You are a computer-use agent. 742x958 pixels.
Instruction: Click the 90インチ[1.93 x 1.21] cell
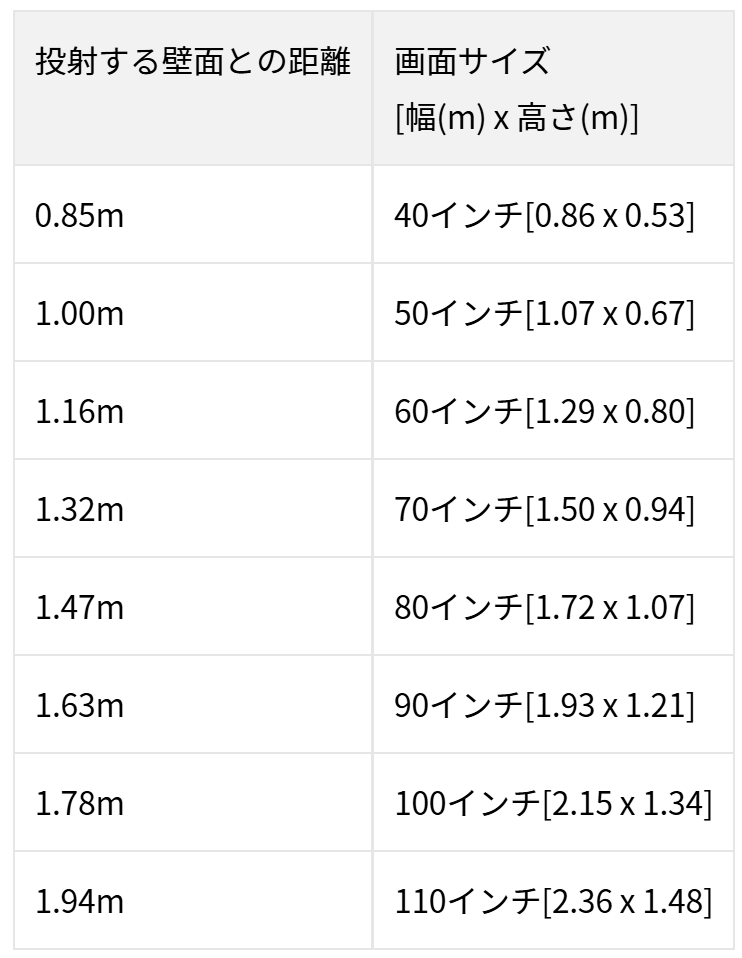[545, 705]
